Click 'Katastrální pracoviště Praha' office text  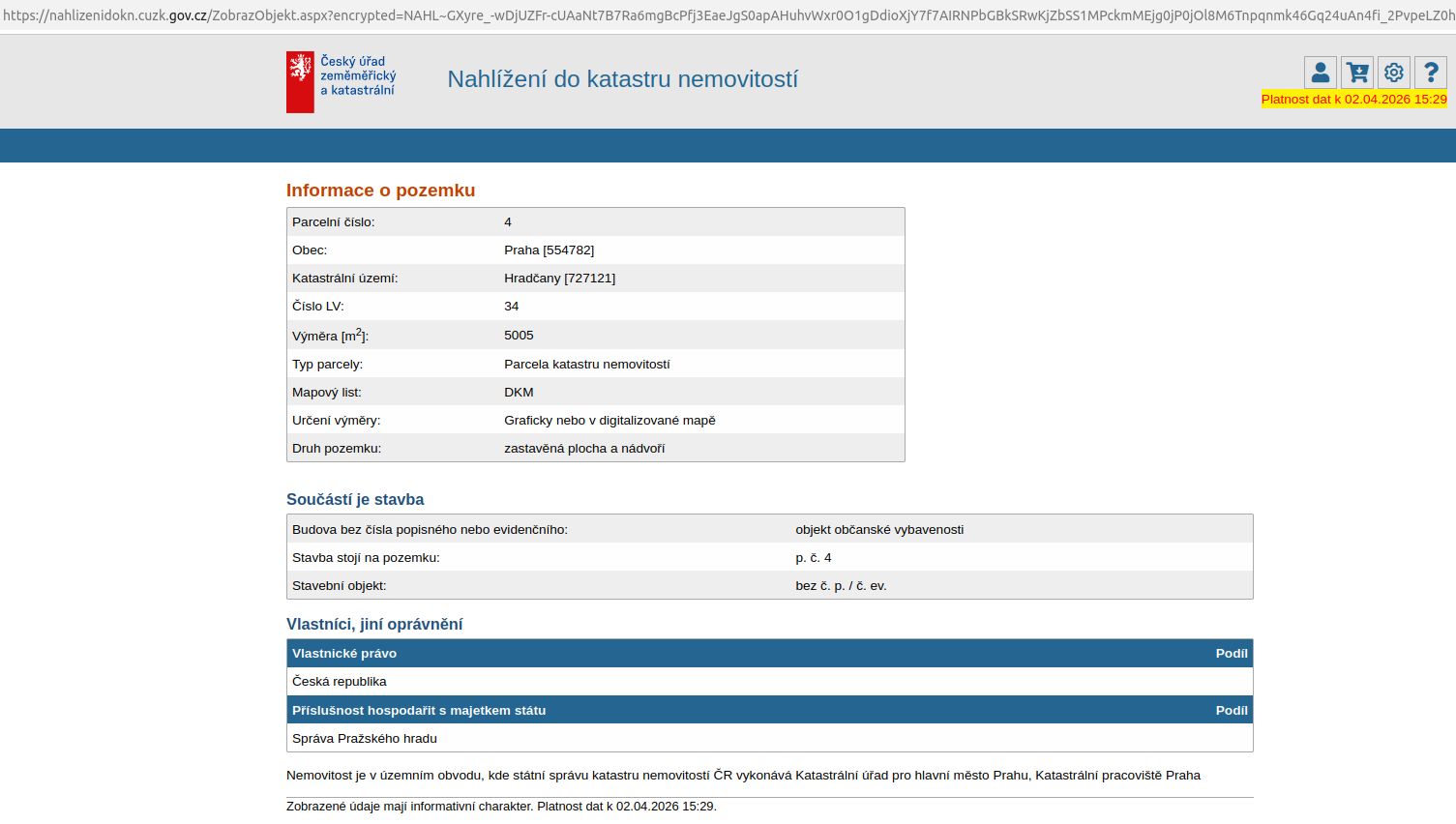pyautogui.click(x=1117, y=776)
